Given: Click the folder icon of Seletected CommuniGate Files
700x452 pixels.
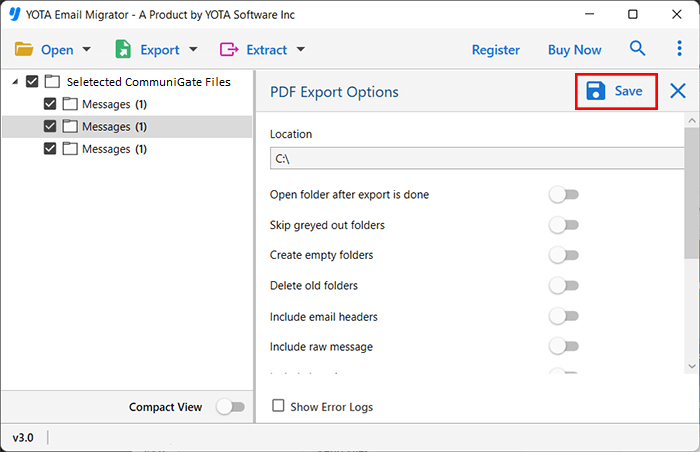Looking at the screenshot, I should (52, 82).
